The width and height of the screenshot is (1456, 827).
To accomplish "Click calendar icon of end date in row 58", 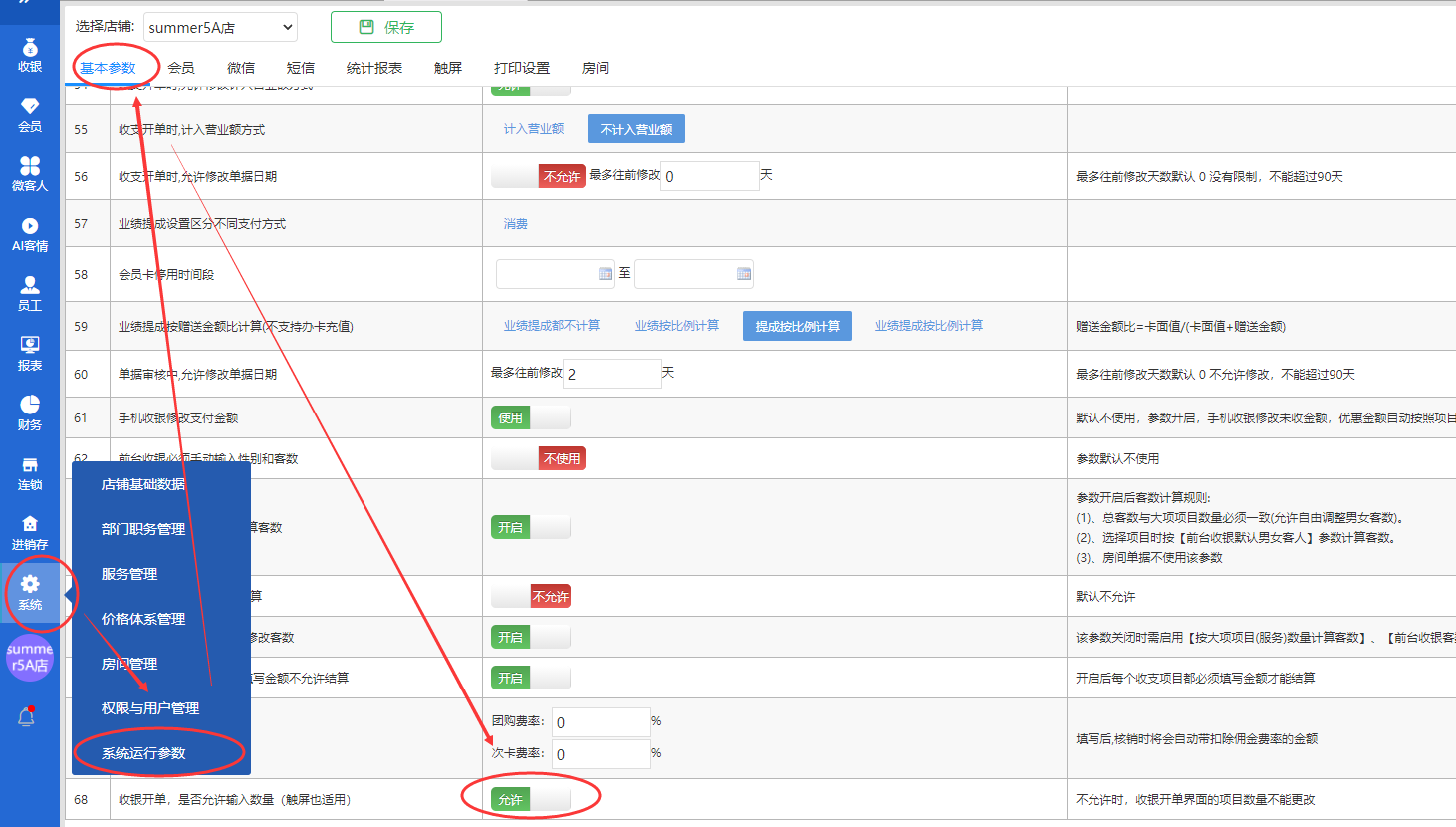I will [x=744, y=273].
